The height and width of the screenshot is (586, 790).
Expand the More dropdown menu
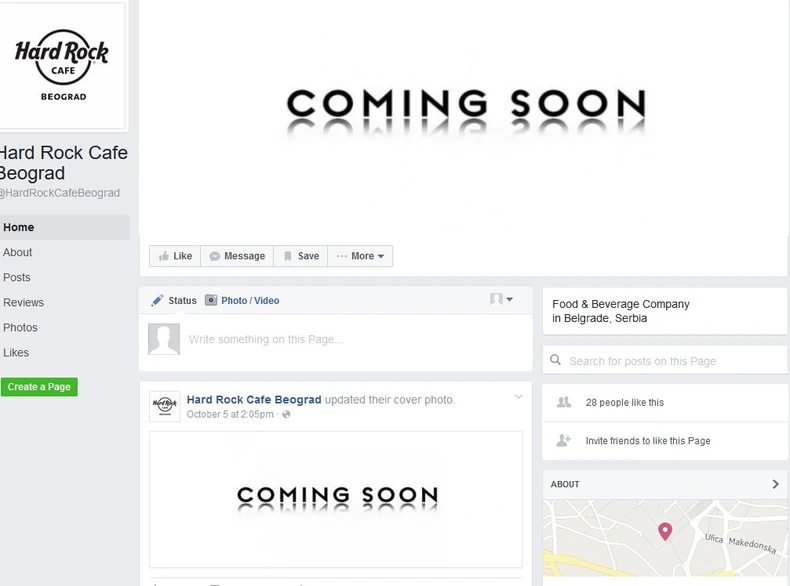click(x=360, y=256)
